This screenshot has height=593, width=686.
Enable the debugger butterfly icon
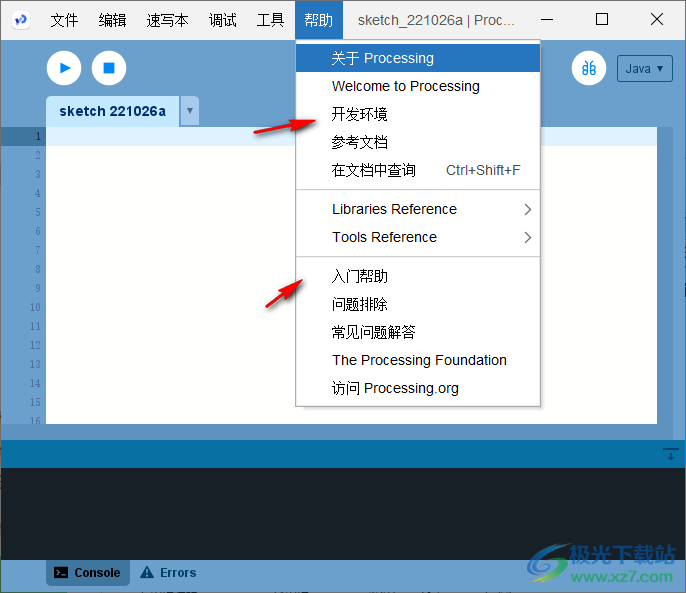[x=589, y=68]
